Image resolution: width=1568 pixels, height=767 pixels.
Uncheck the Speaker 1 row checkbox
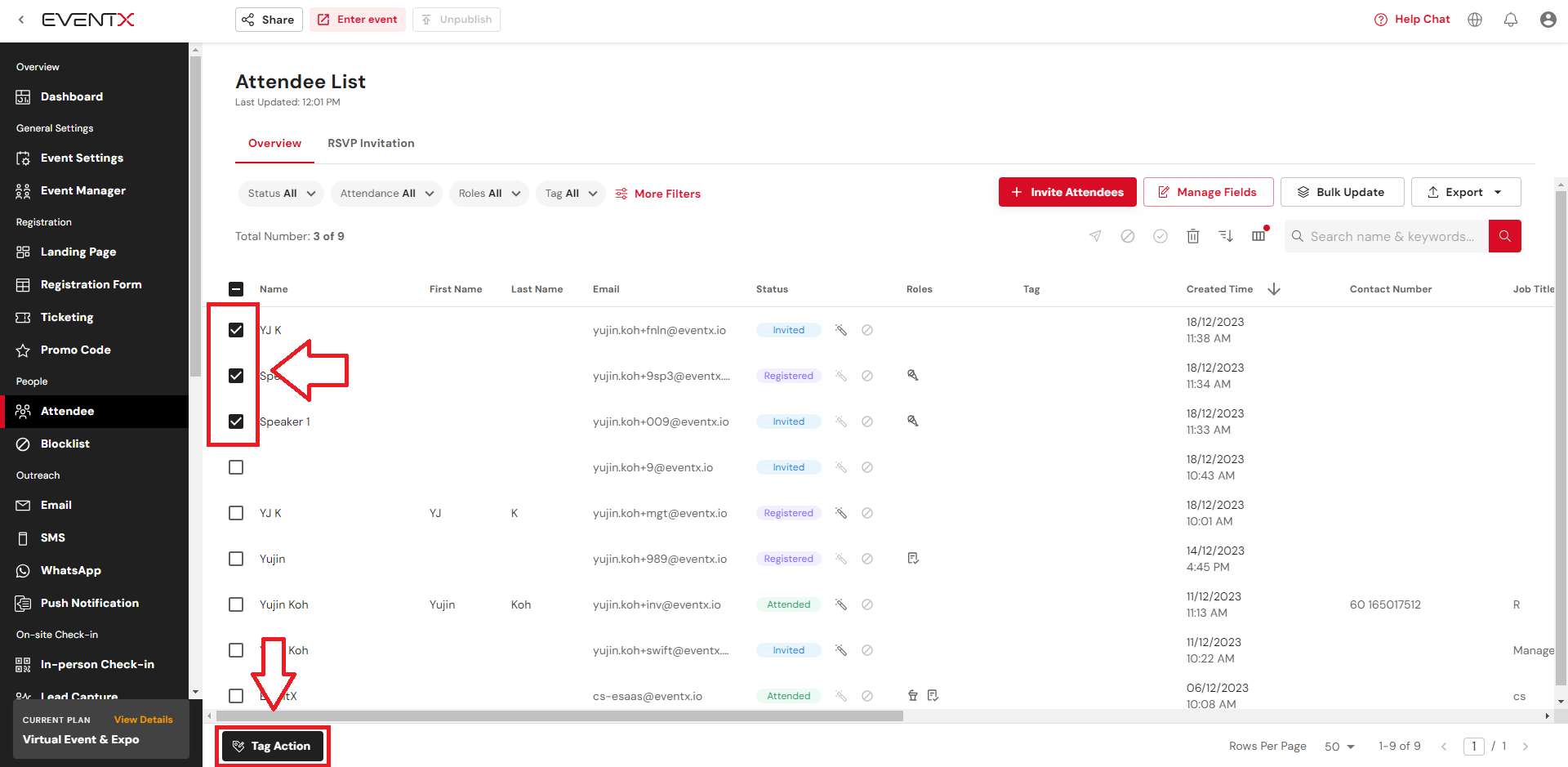236,421
